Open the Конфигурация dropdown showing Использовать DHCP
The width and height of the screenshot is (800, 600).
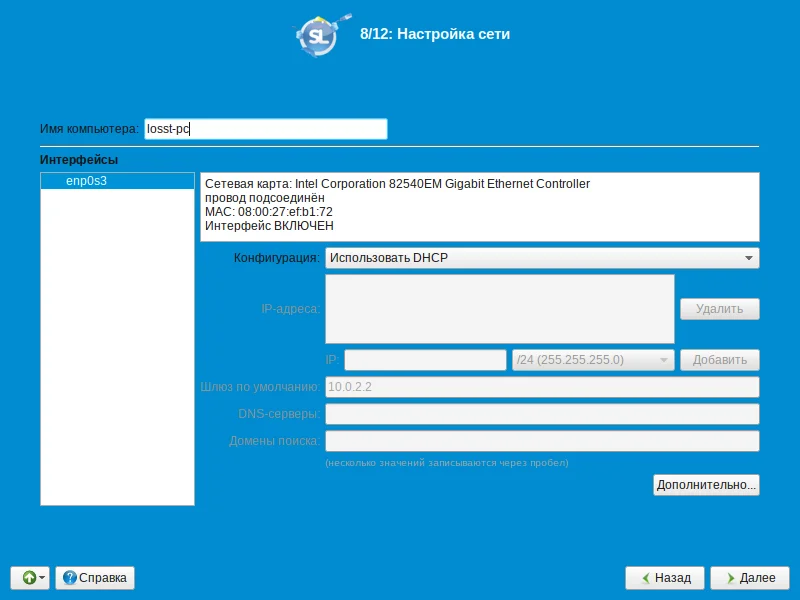tap(542, 258)
